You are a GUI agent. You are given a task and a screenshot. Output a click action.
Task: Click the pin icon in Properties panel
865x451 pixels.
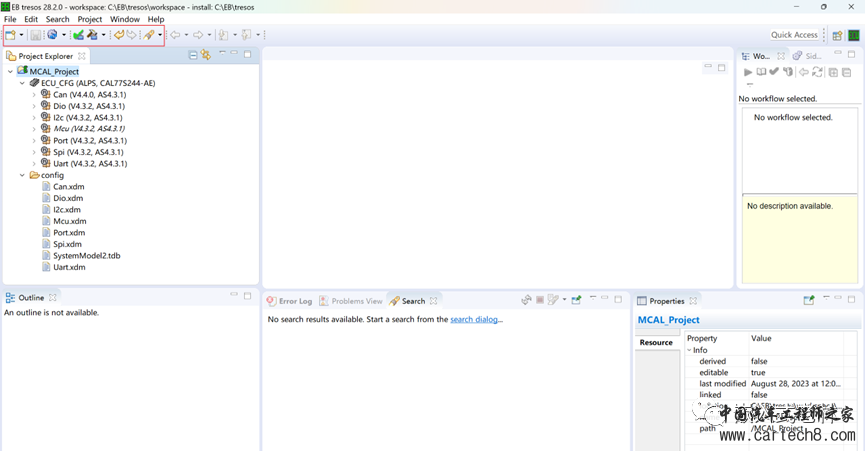point(809,300)
